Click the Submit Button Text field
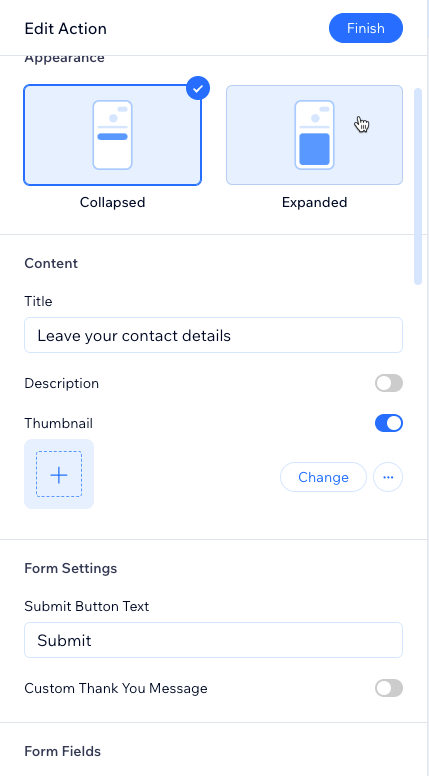Viewport: 429px width, 776px height. click(x=213, y=640)
